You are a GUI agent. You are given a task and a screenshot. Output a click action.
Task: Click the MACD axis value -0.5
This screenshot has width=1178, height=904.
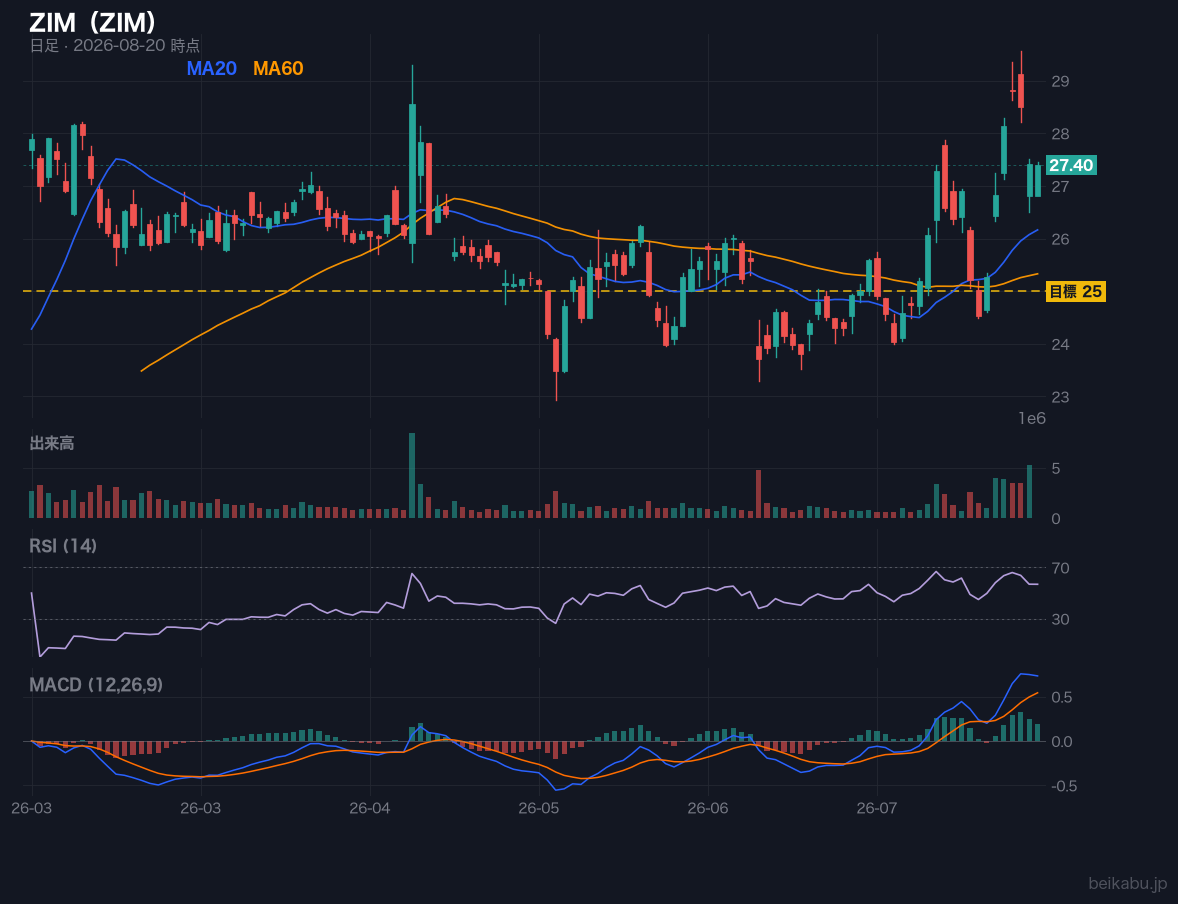(x=1062, y=786)
